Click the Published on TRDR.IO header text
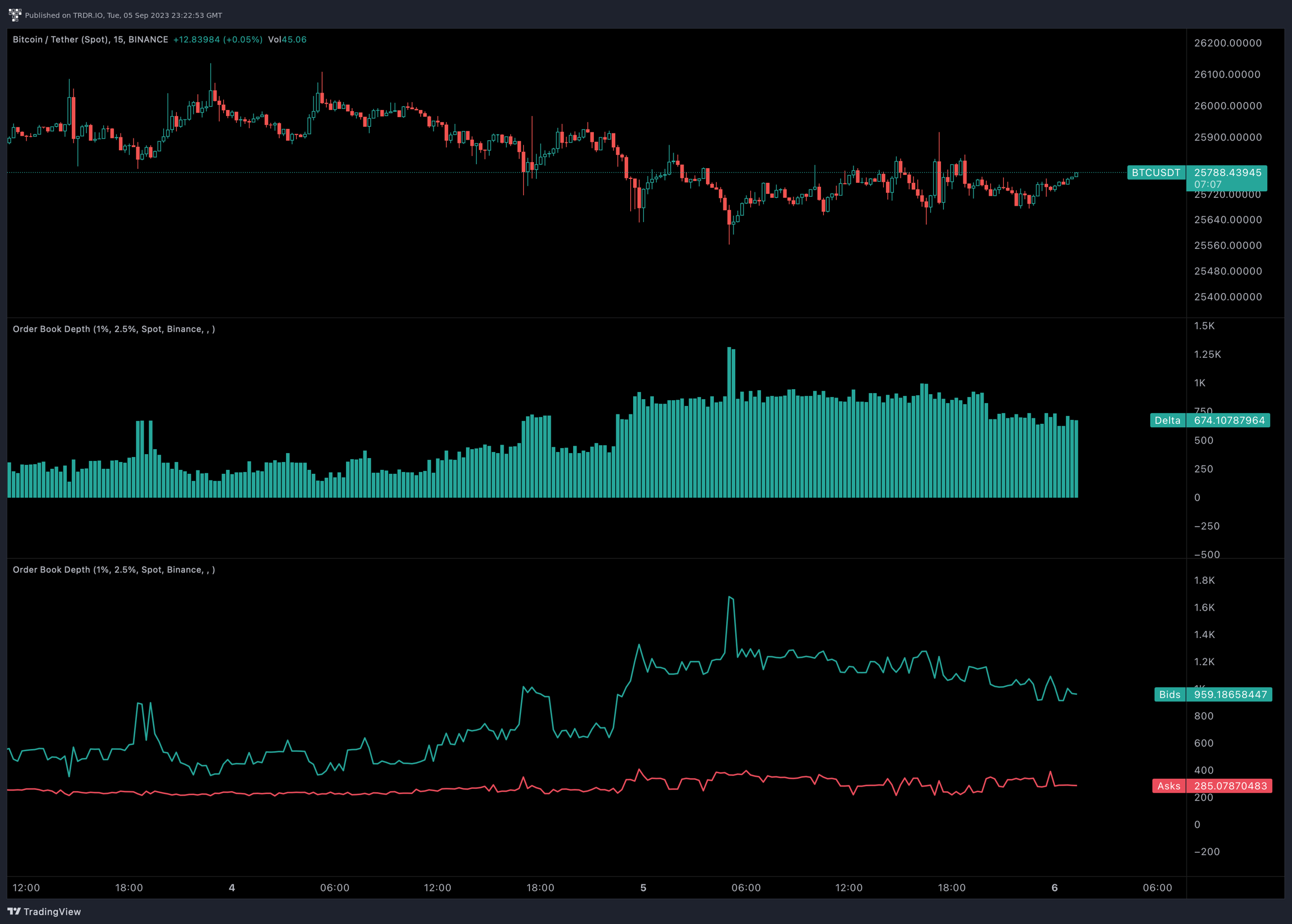 coord(123,15)
